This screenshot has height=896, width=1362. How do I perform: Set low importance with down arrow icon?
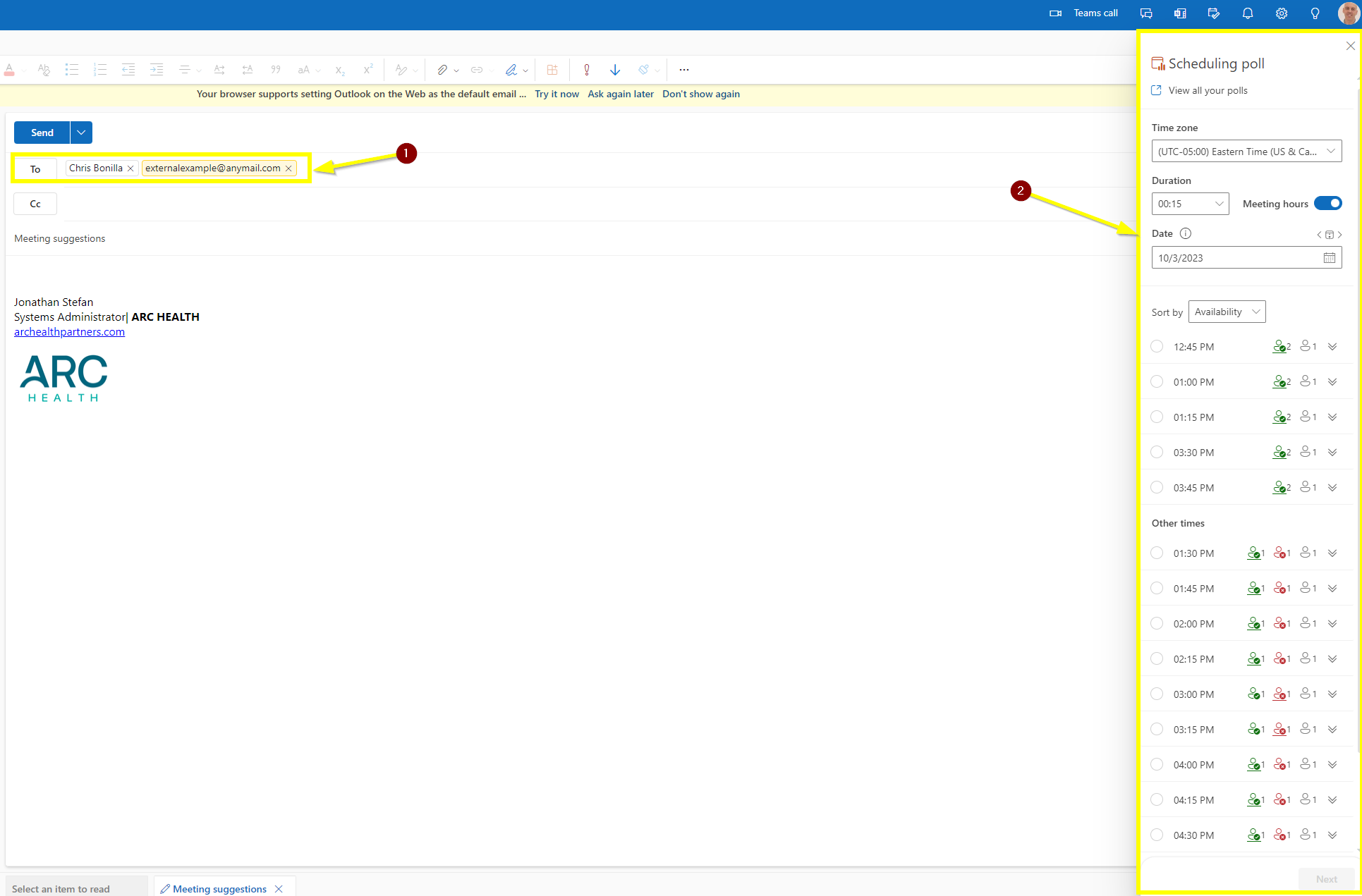tap(615, 70)
